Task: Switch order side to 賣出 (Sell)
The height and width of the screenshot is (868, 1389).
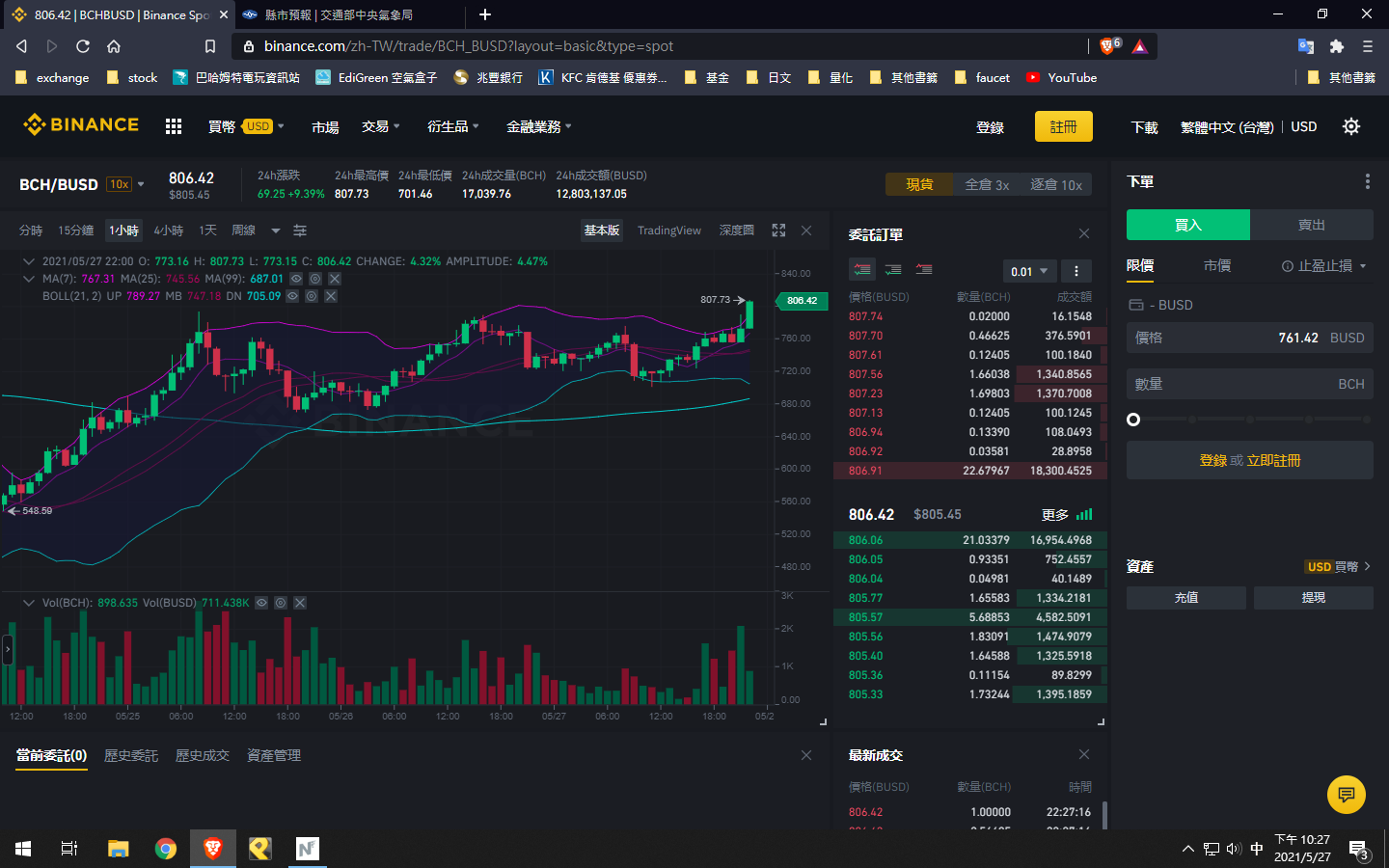Action: coord(1312,225)
